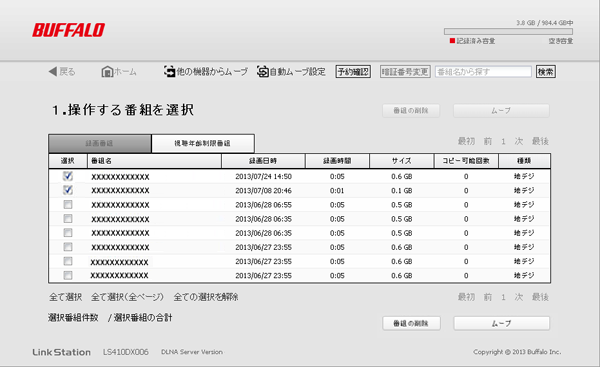Screen dimensions: 600x367
Task: Click the LinkStation logo in footer
Action: (62, 352)
